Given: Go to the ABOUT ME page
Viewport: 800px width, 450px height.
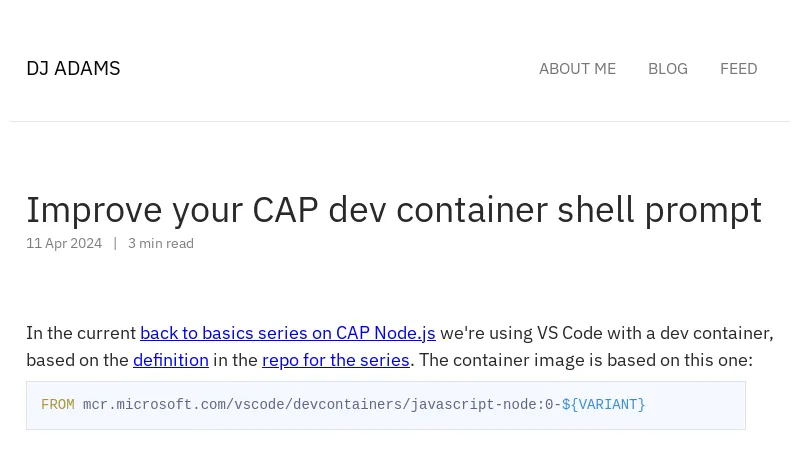Looking at the screenshot, I should 577,69.
